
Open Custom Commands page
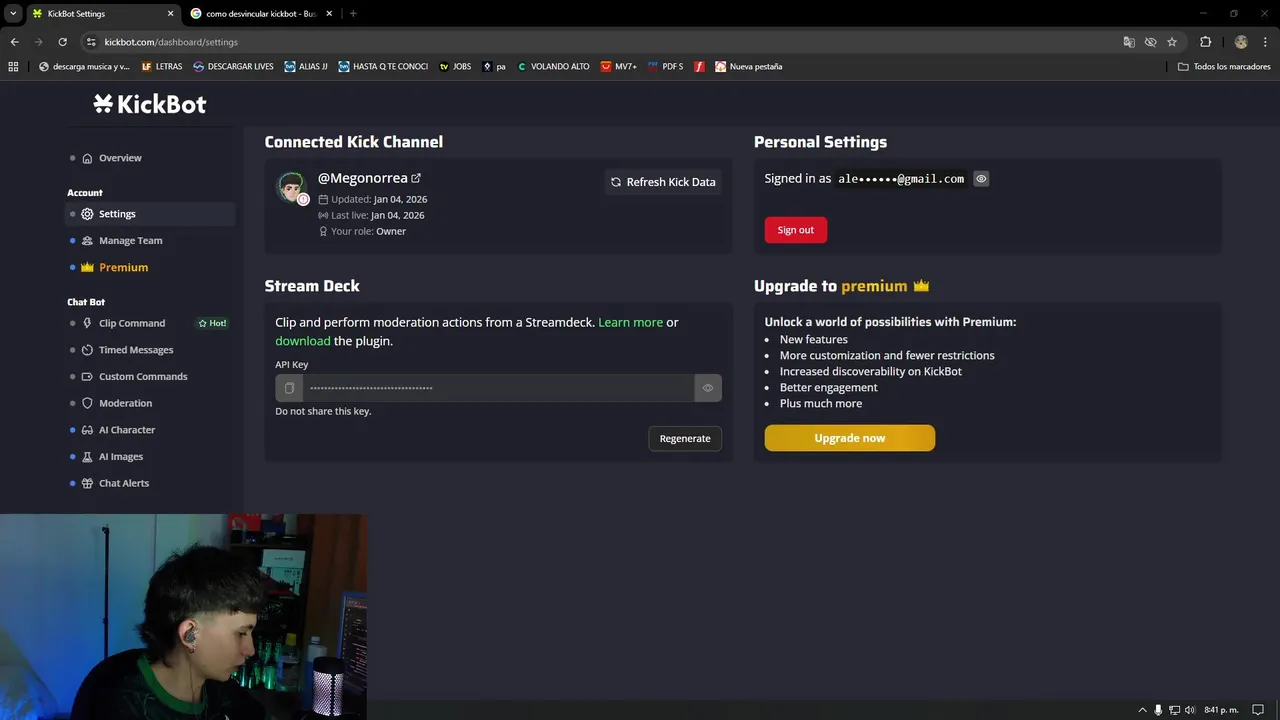[x=143, y=377]
